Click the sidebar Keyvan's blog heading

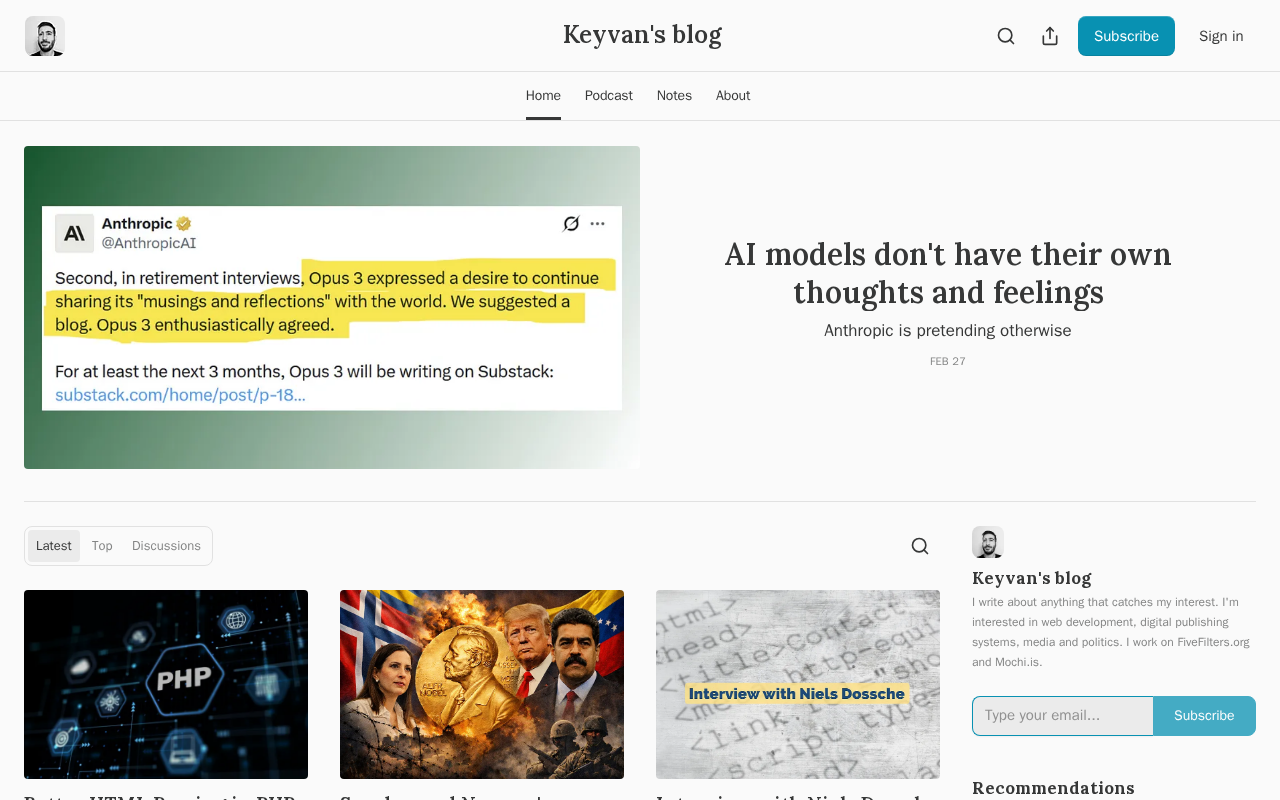point(1032,578)
